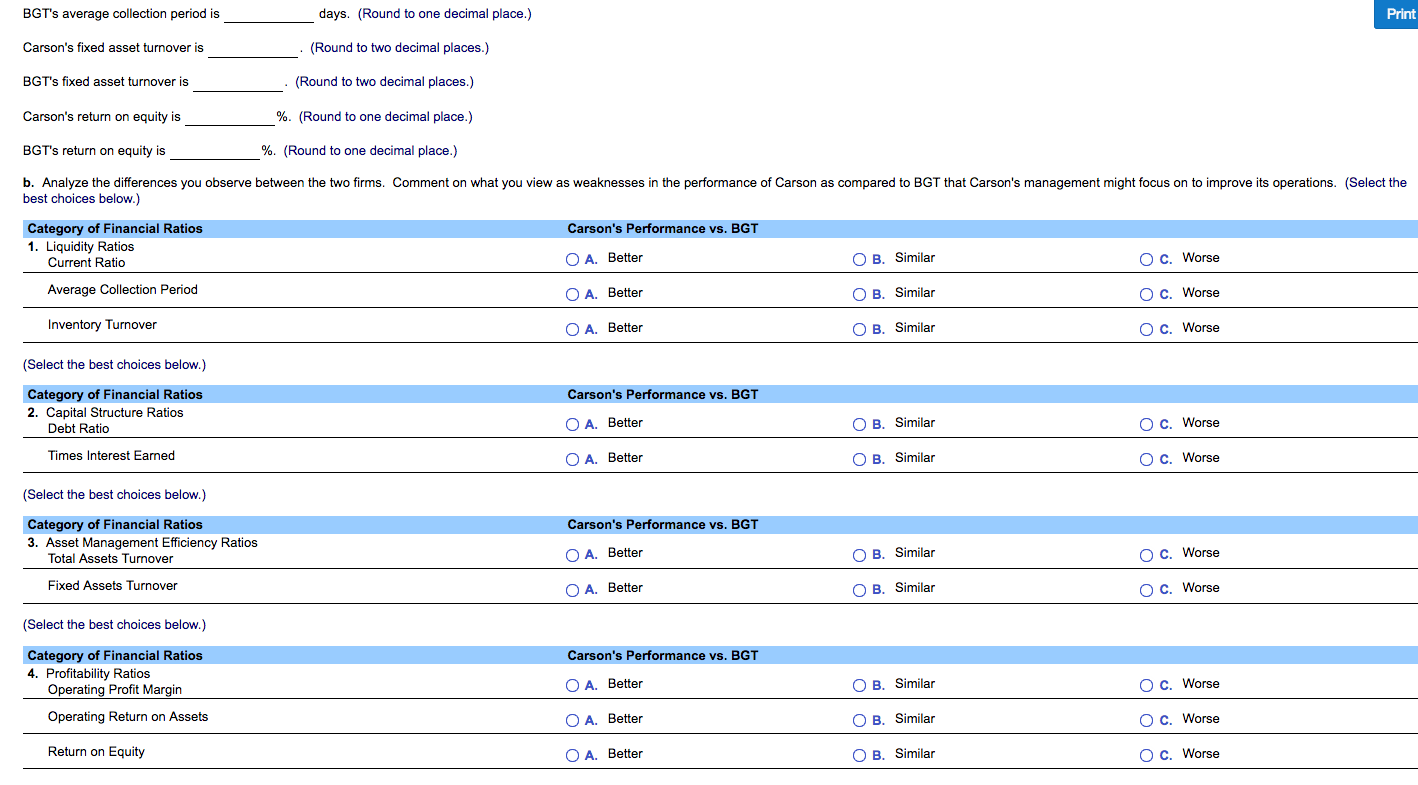
Task: Select Better for Current Ratio
Action: pos(572,259)
